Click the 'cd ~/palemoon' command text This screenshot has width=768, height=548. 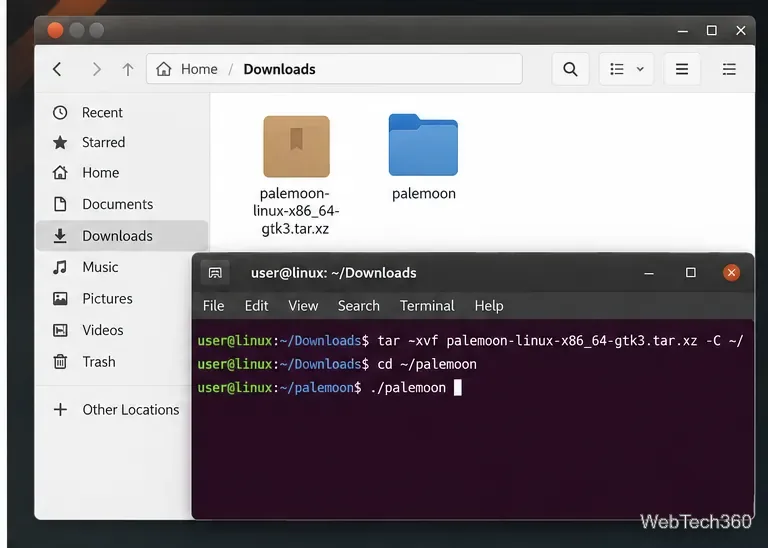click(x=427, y=364)
